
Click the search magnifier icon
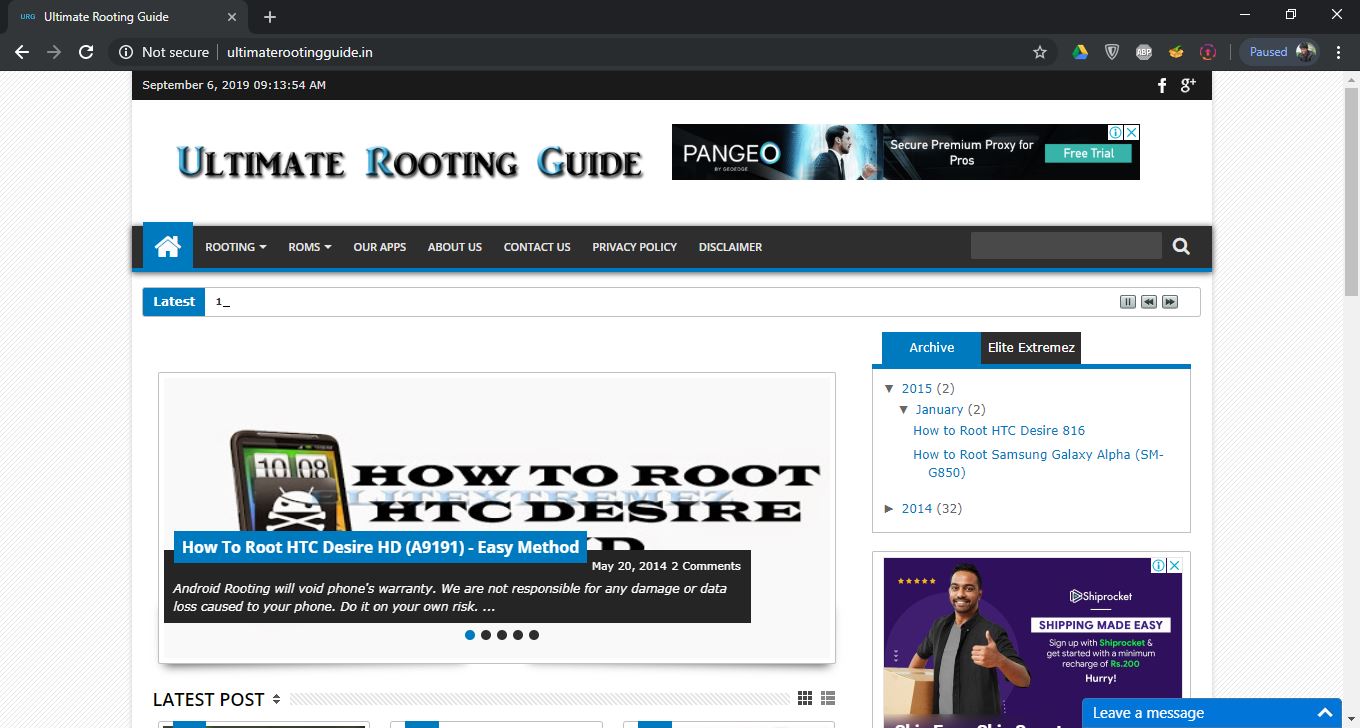(1181, 246)
